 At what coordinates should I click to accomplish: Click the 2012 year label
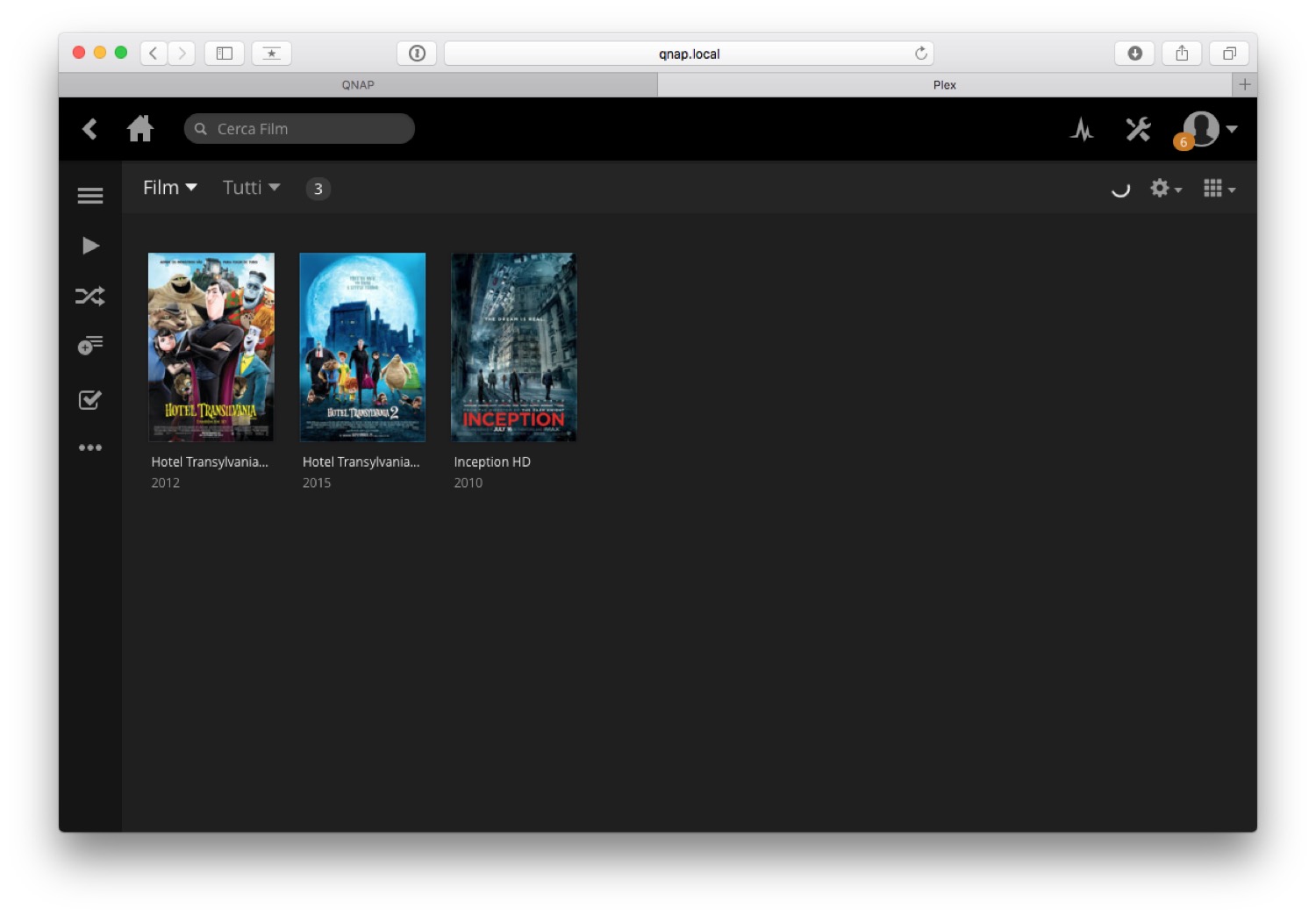point(166,483)
